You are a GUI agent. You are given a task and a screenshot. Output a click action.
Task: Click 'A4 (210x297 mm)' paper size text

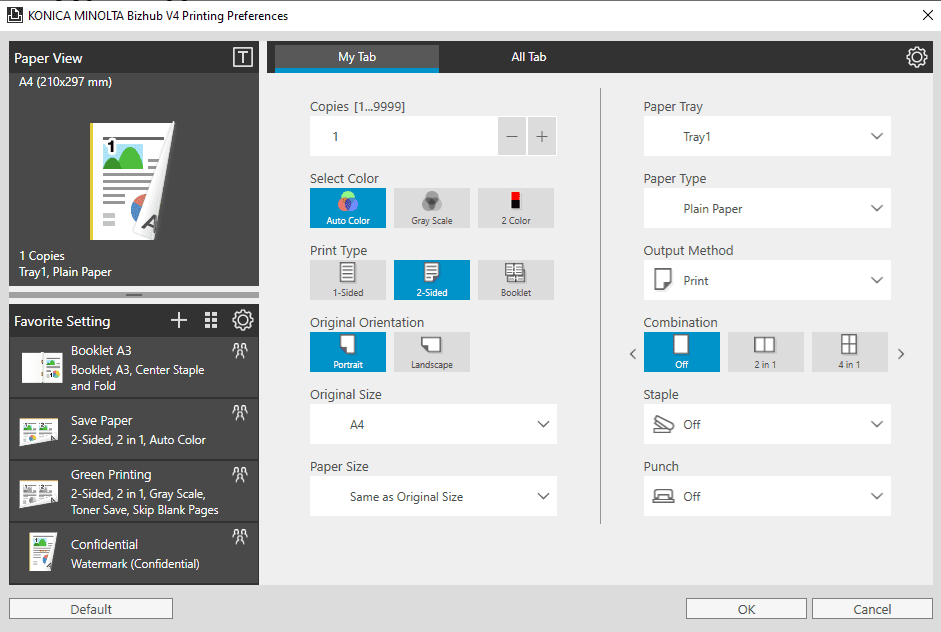(65, 82)
